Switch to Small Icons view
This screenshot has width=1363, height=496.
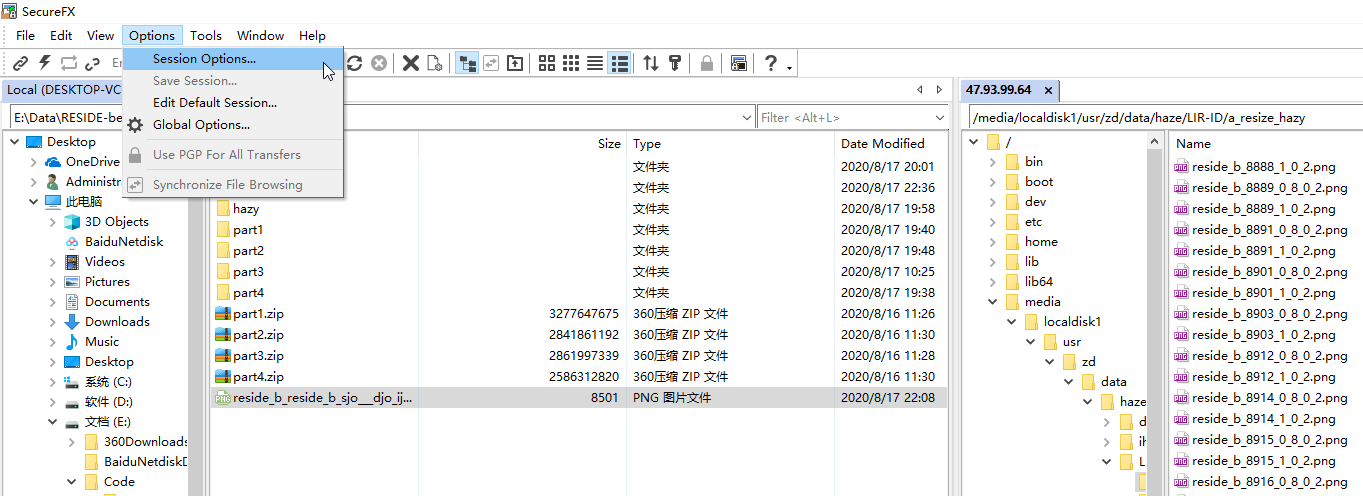(x=571, y=63)
